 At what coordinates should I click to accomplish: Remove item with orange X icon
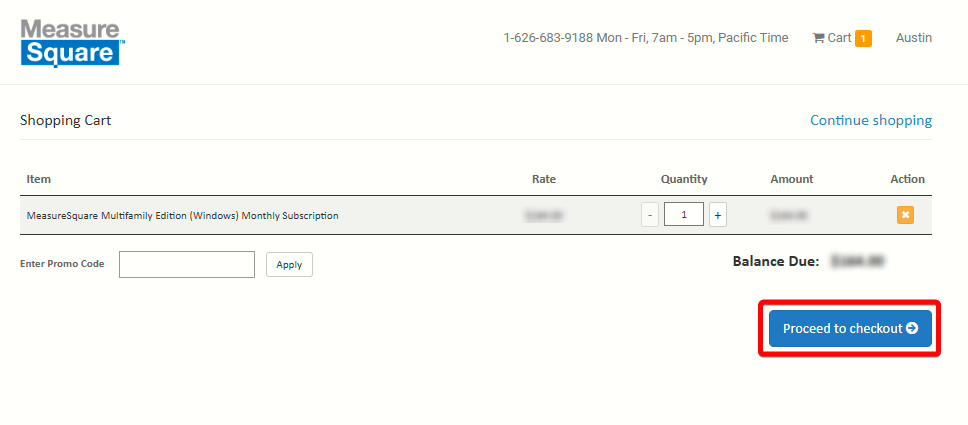click(x=905, y=215)
